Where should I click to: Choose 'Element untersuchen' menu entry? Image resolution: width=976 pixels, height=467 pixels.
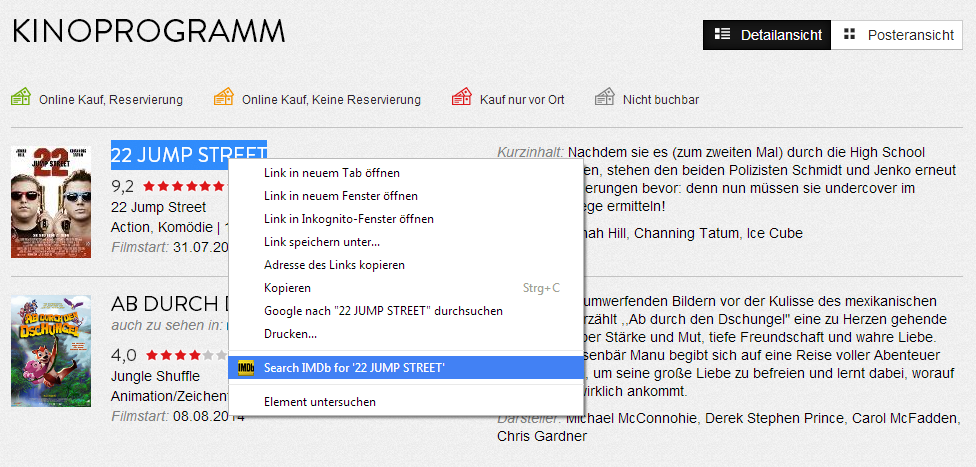point(406,402)
